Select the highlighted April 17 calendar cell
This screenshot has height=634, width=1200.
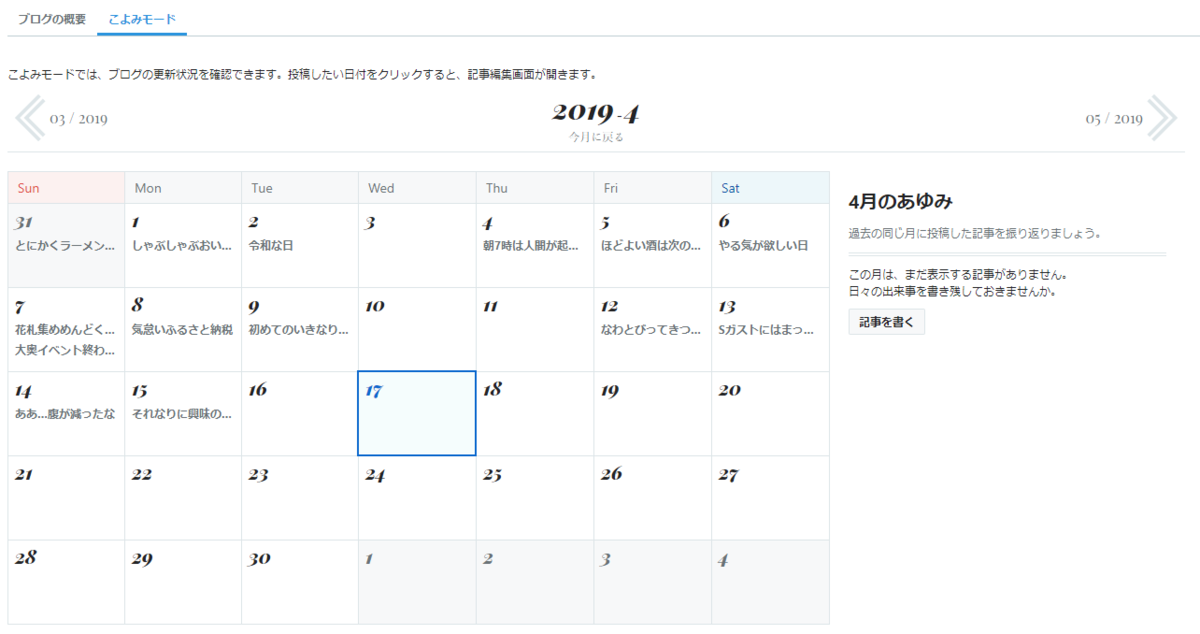point(417,413)
